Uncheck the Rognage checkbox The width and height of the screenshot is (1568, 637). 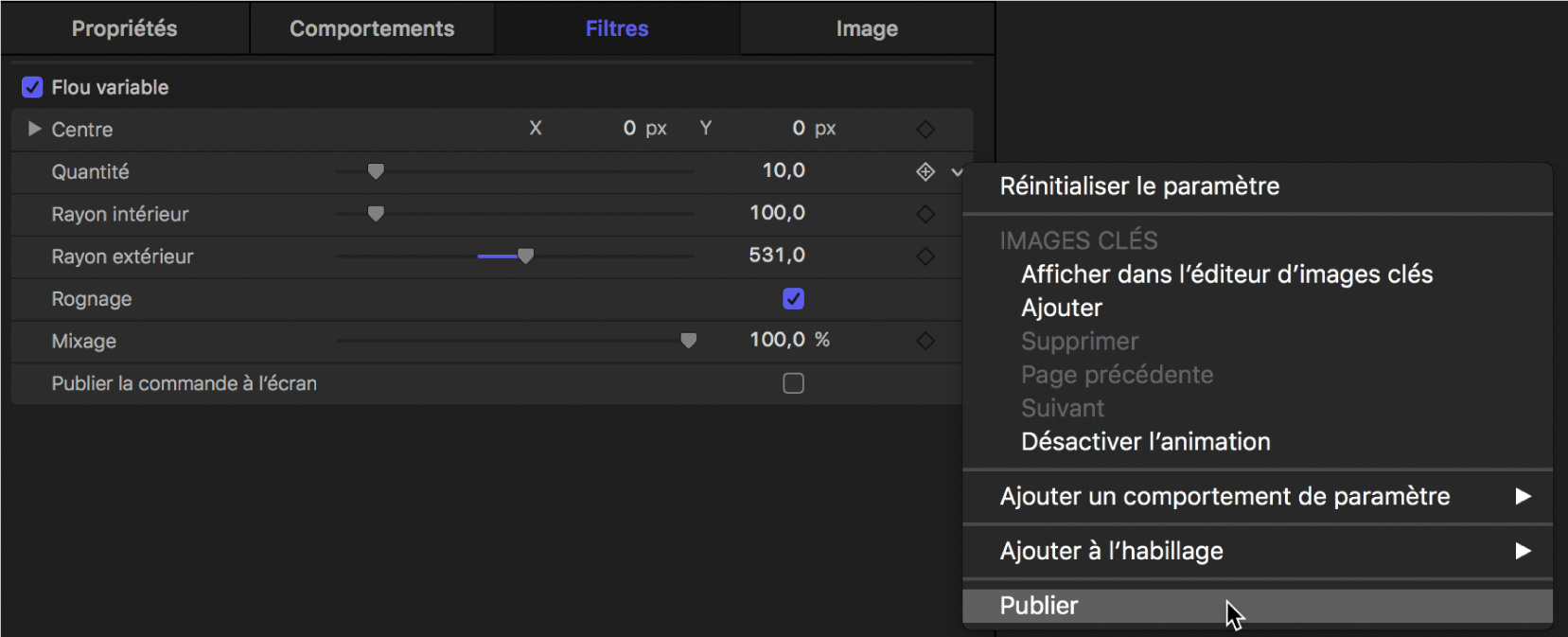point(793,299)
